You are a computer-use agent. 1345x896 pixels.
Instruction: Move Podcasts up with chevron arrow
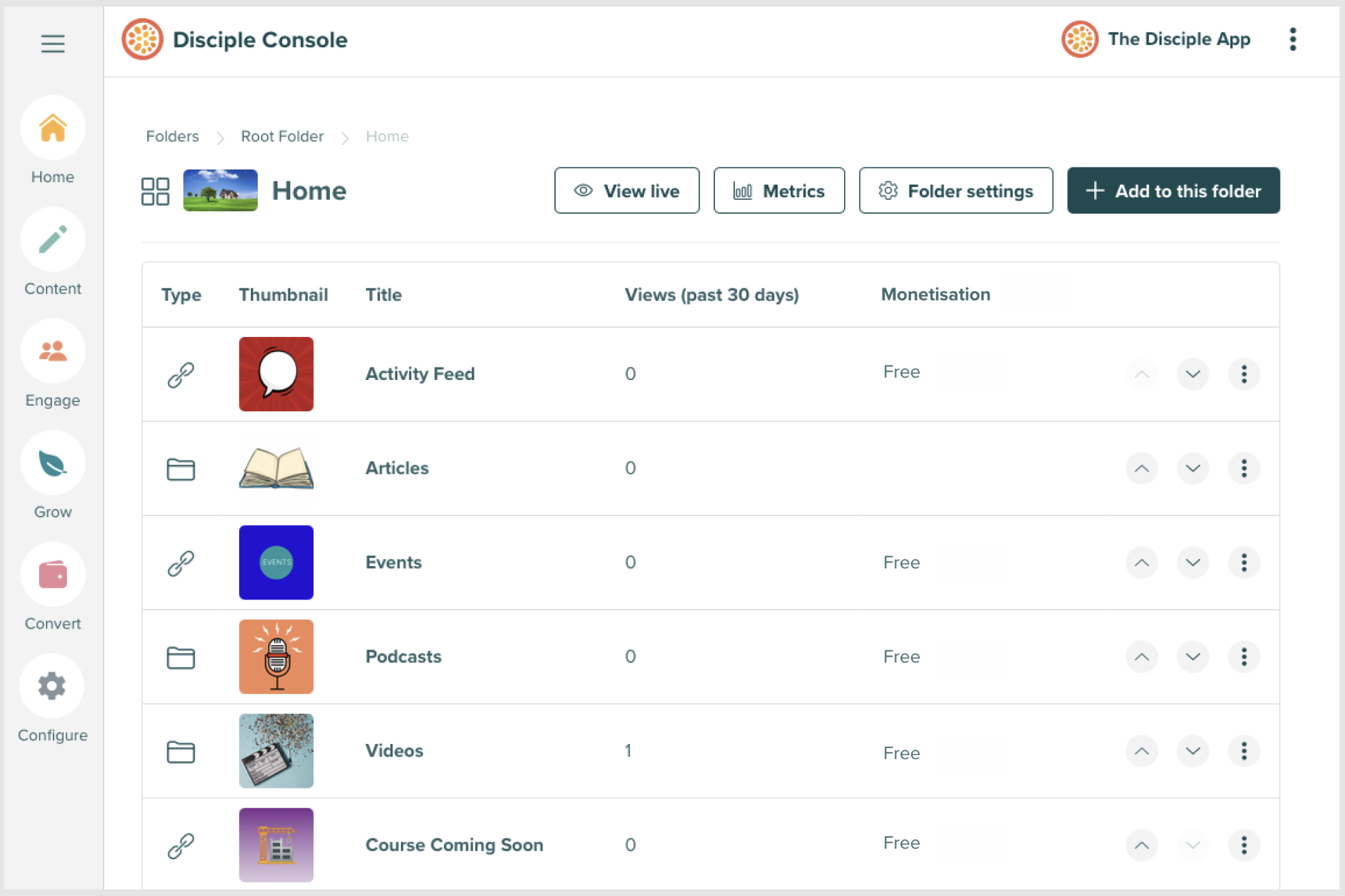click(1141, 657)
